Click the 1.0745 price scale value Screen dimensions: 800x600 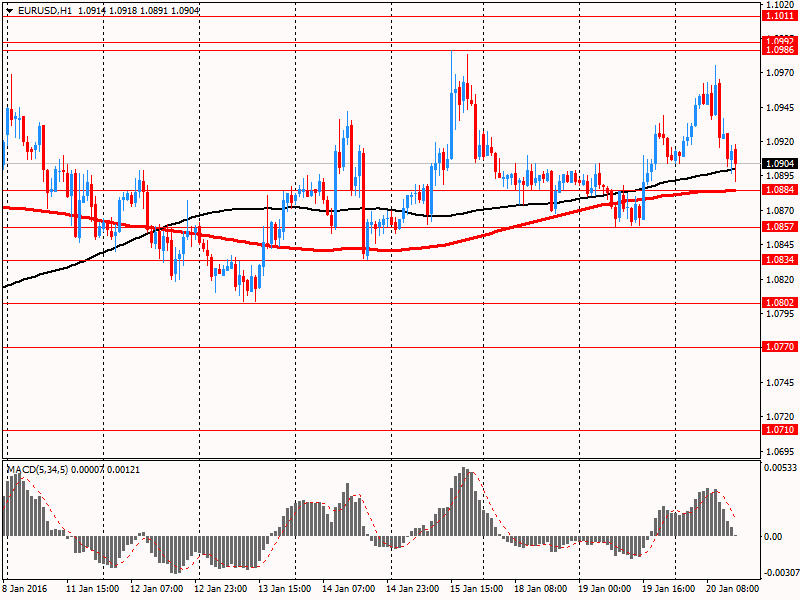pos(779,382)
